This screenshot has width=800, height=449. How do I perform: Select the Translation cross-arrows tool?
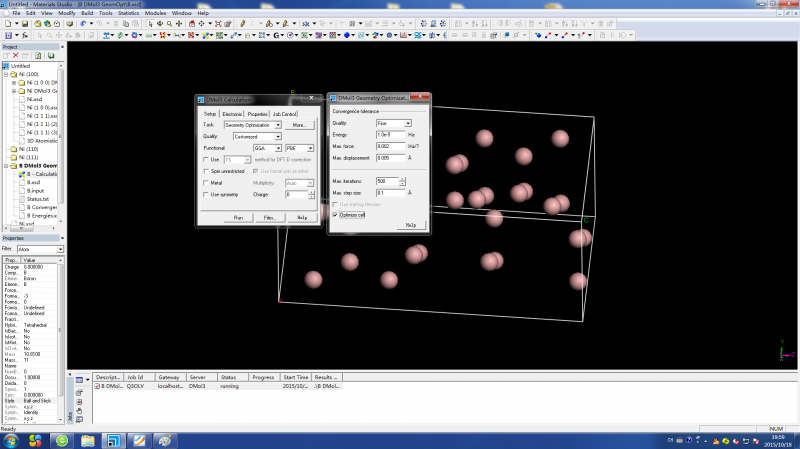point(179,23)
